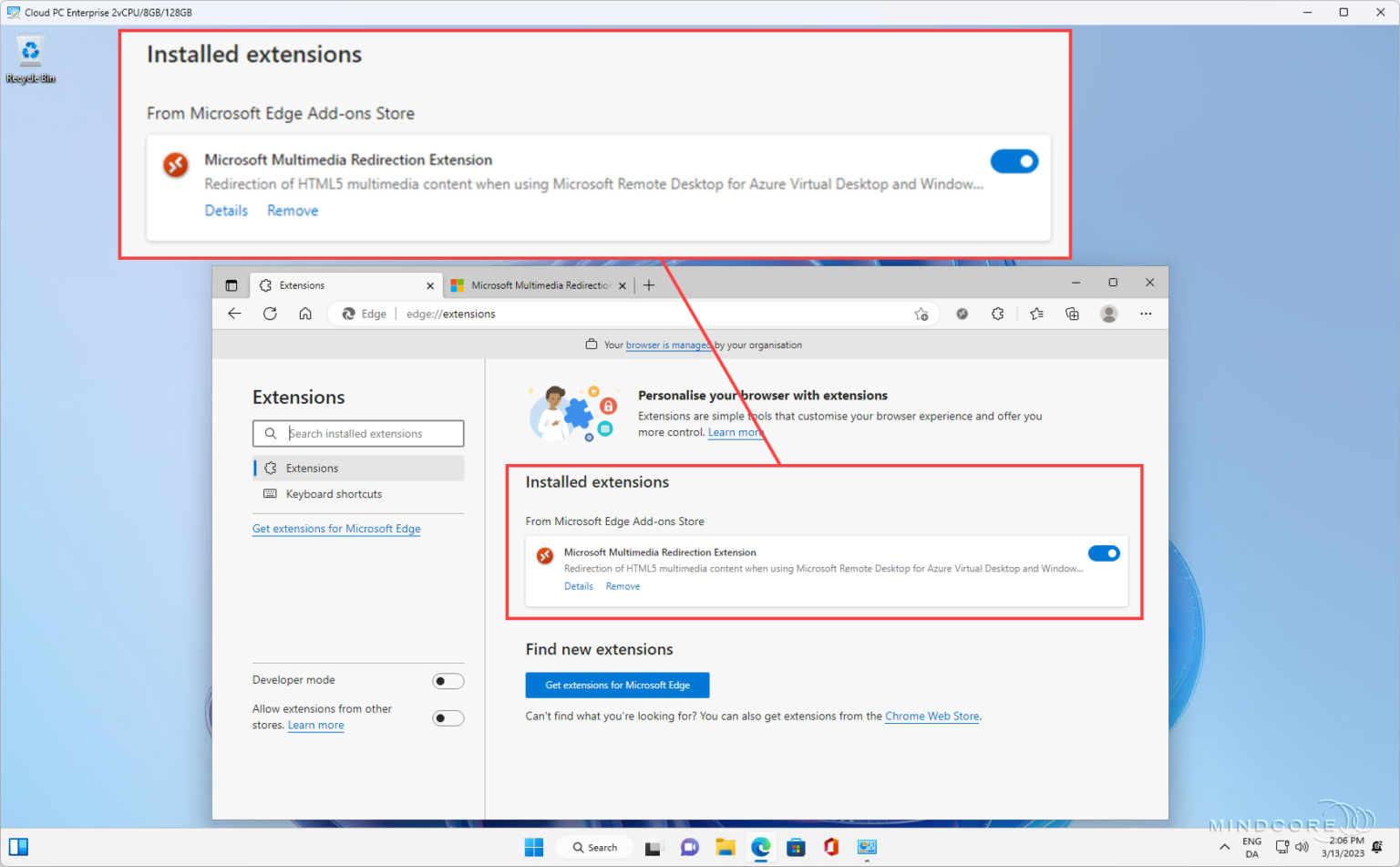1400x867 pixels.
Task: Switch to the Microsoft Multimedia Redirection tab
Action: pos(538,284)
